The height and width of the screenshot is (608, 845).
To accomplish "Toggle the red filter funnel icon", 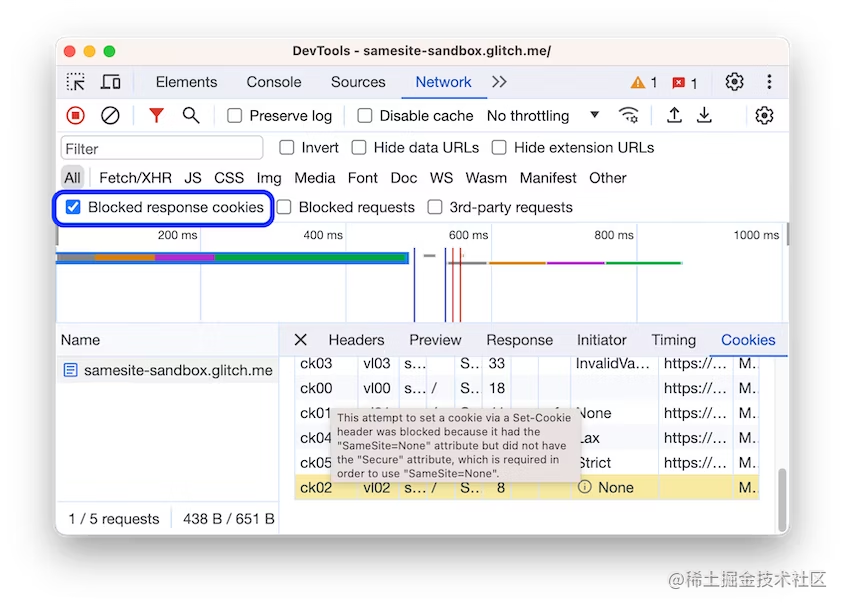I will (156, 115).
